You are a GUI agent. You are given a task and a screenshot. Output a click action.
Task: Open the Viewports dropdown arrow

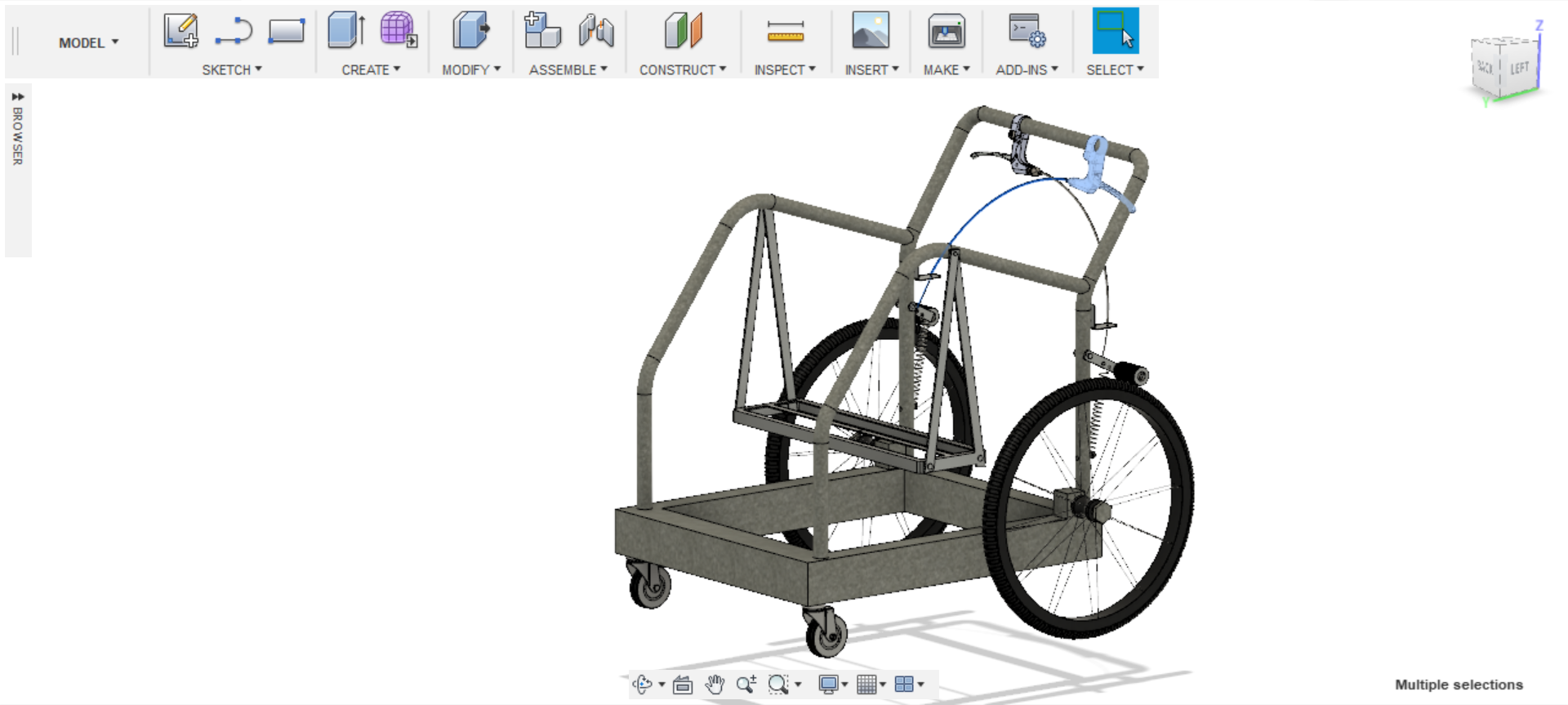(x=920, y=685)
